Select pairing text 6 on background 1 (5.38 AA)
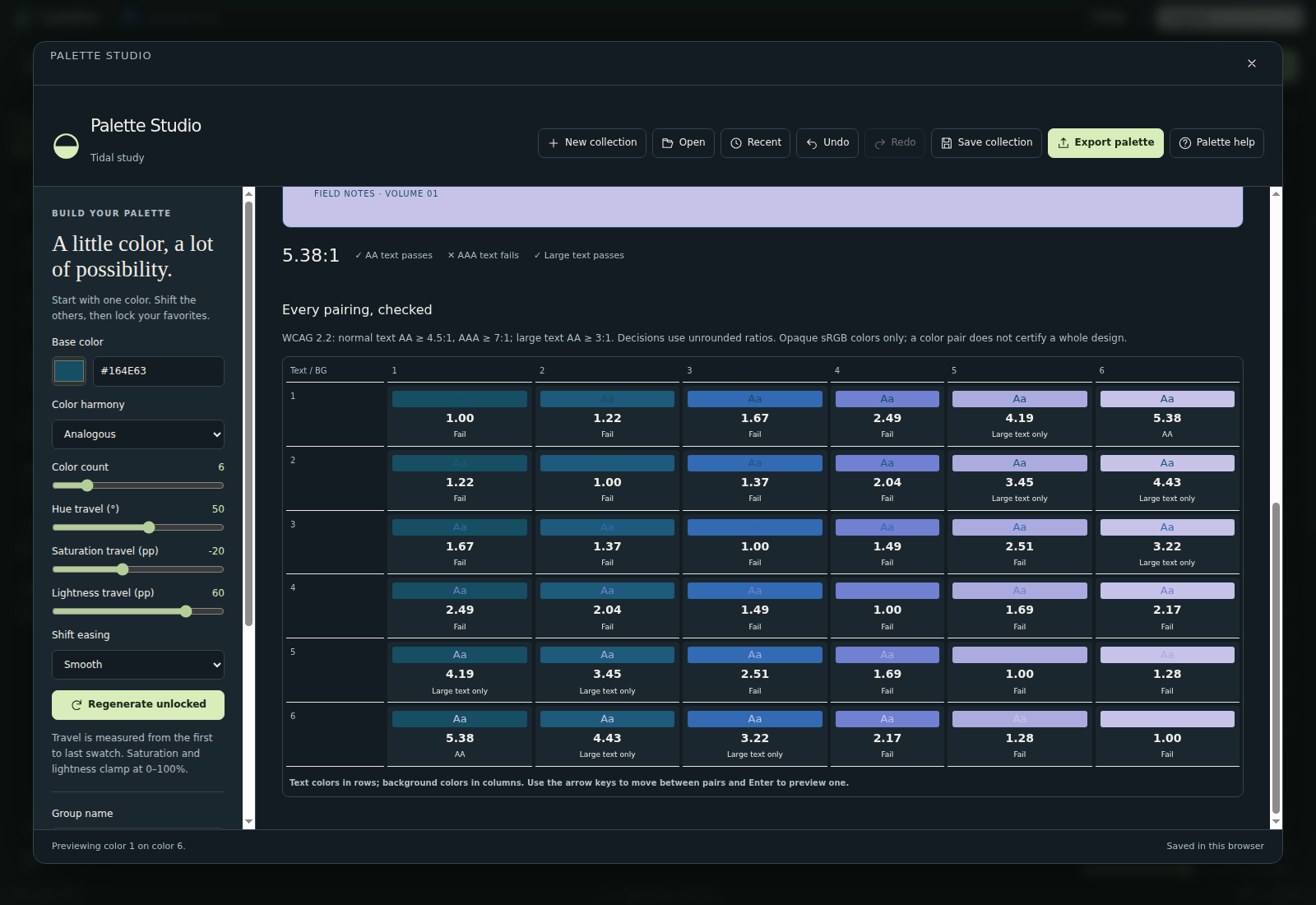This screenshot has width=1316, height=905. [x=460, y=736]
